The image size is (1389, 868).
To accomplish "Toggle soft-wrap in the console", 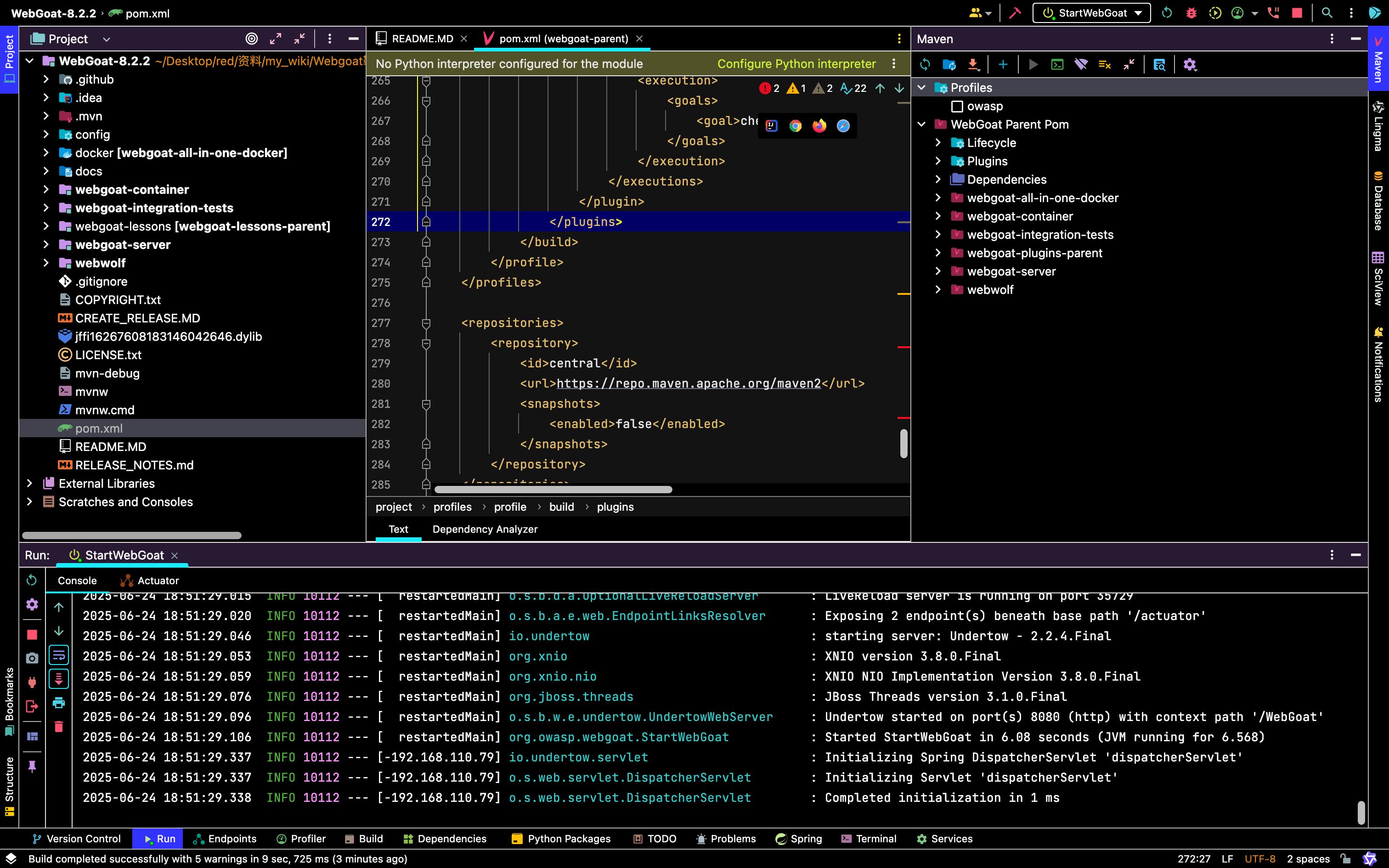I will (58, 655).
